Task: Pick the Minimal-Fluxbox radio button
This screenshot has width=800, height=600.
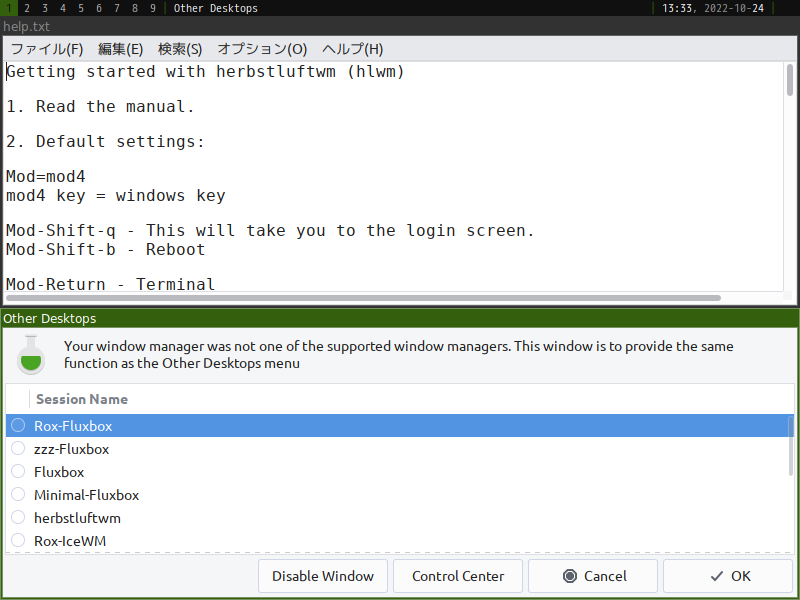Action: point(18,494)
